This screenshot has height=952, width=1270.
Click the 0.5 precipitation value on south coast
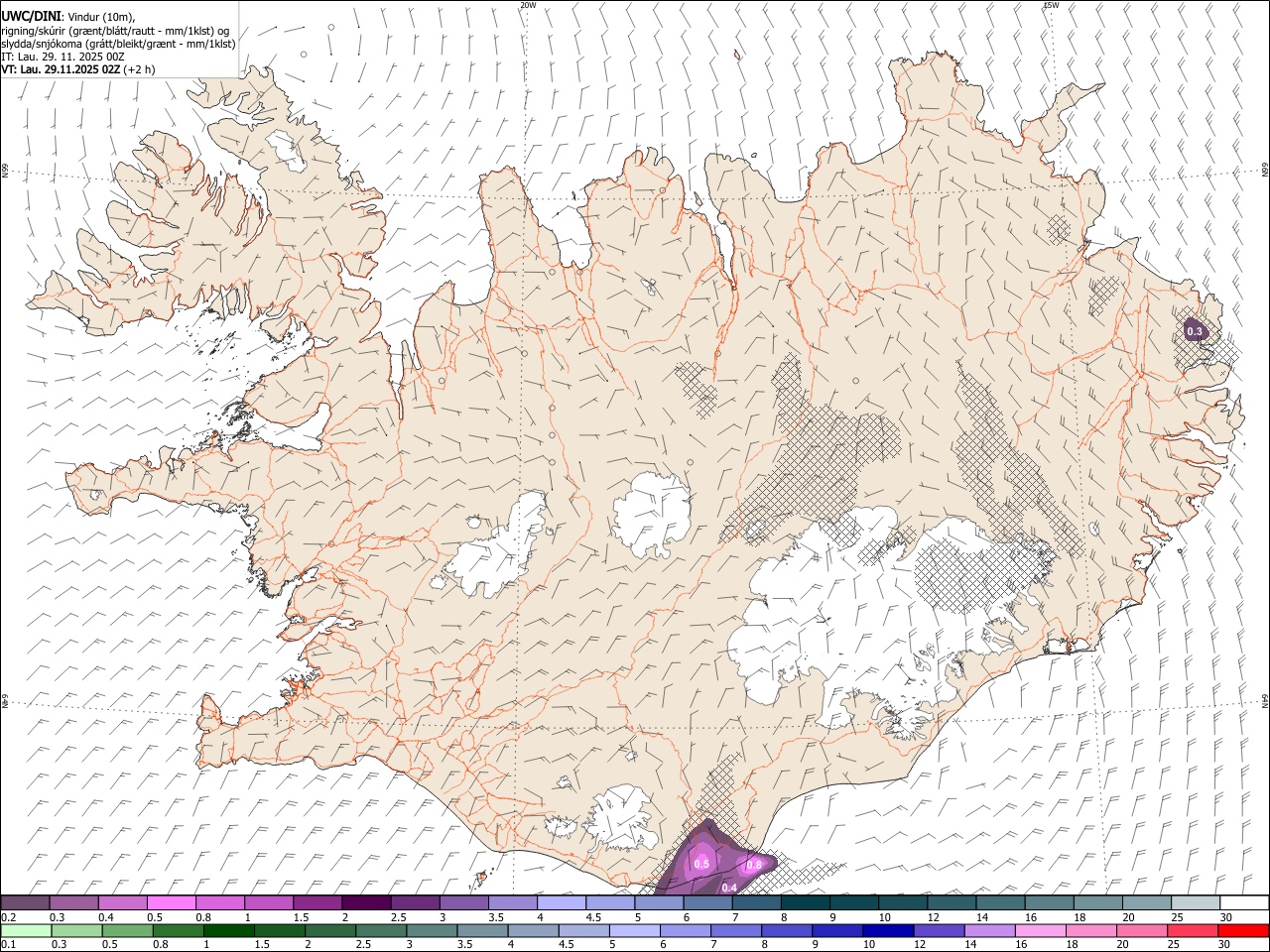pos(701,864)
